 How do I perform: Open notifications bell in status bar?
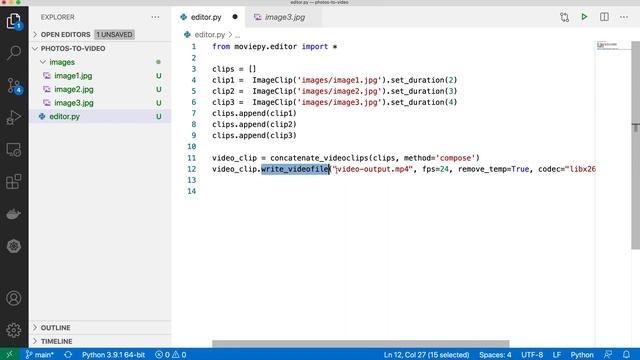[627, 355]
